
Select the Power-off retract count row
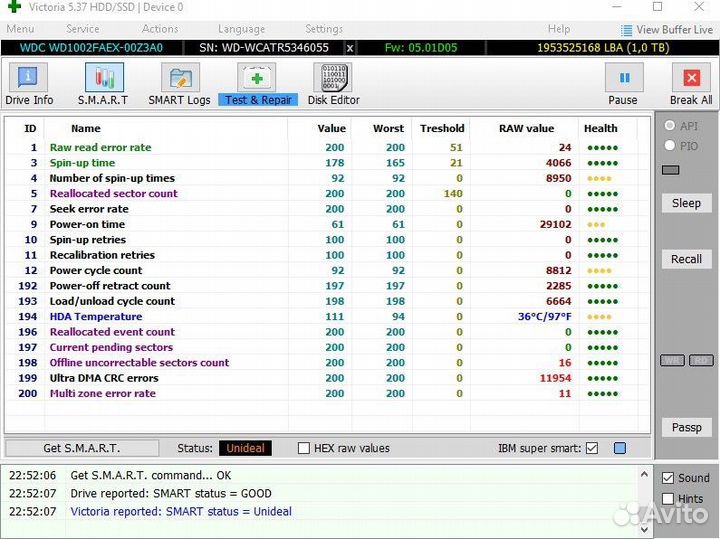328,286
